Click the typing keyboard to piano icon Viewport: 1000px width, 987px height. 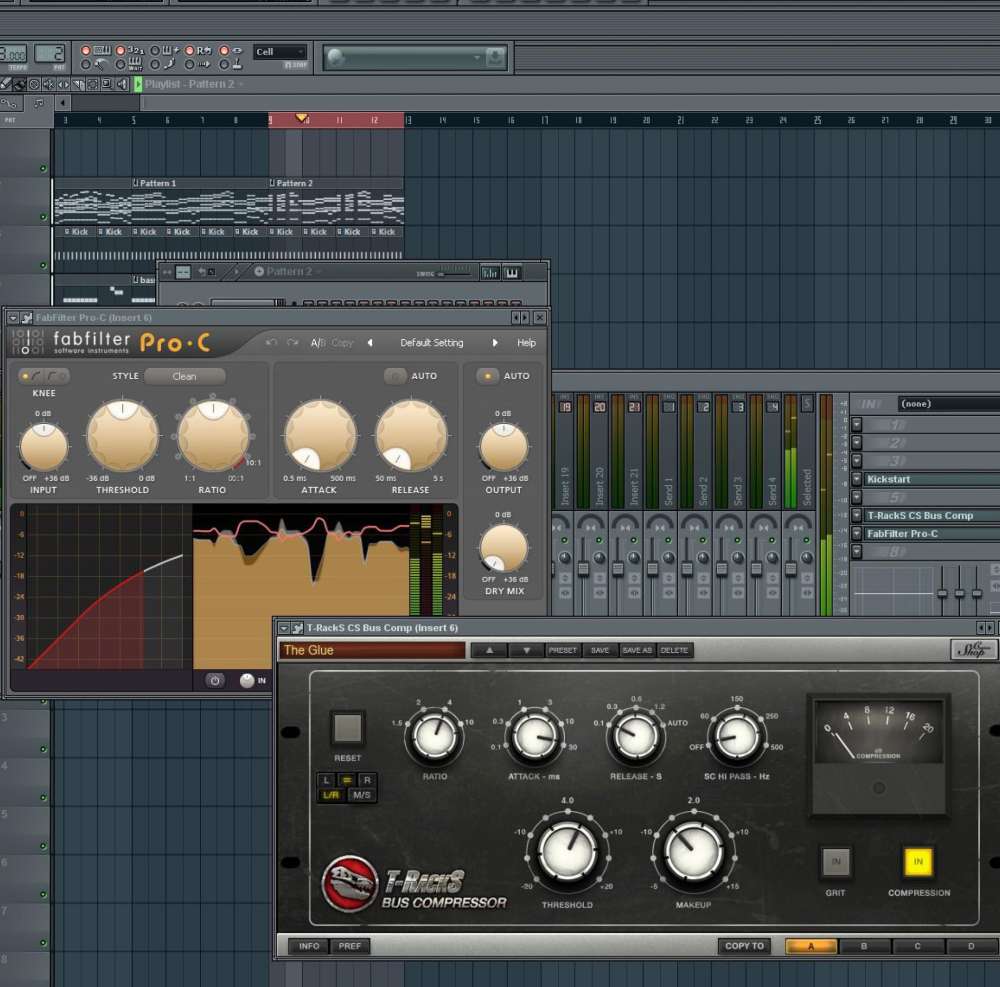pos(105,51)
